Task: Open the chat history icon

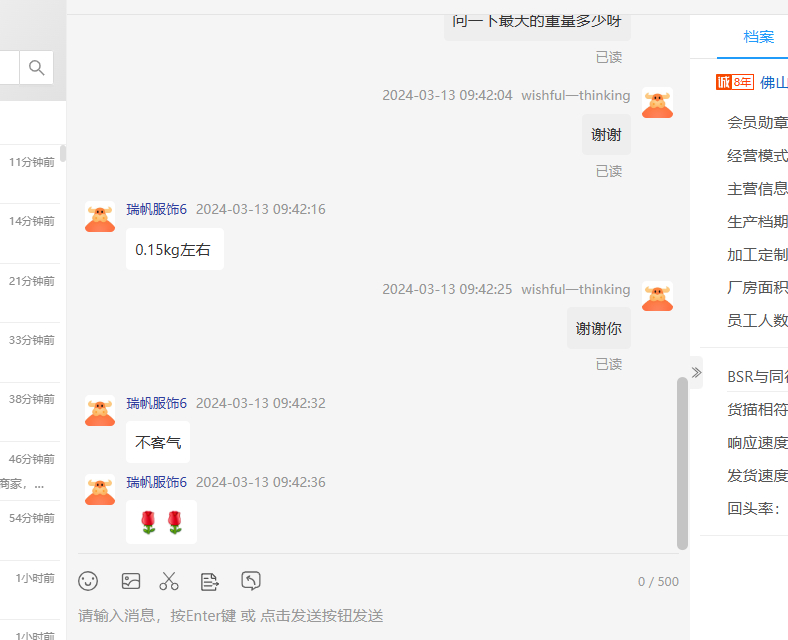Action: [251, 581]
